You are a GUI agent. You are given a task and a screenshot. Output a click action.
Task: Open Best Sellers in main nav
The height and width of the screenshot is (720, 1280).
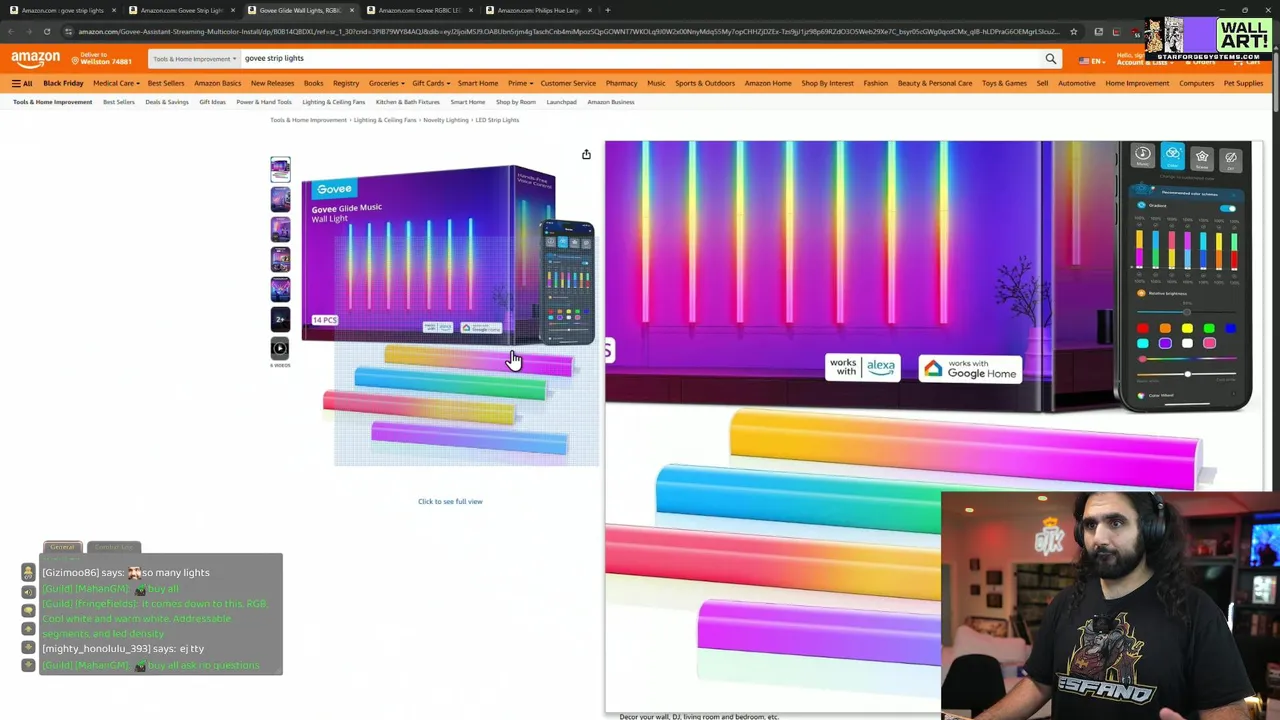166,83
